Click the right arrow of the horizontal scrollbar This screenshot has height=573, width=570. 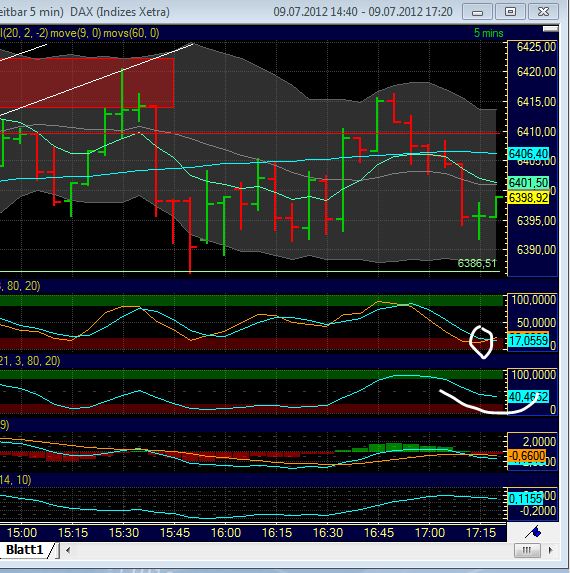pos(551,550)
